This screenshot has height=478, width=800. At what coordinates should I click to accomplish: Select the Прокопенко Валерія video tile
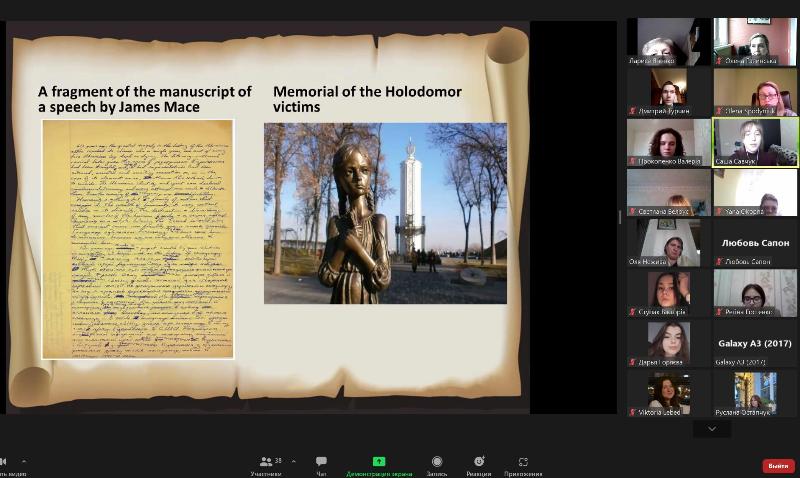point(668,142)
